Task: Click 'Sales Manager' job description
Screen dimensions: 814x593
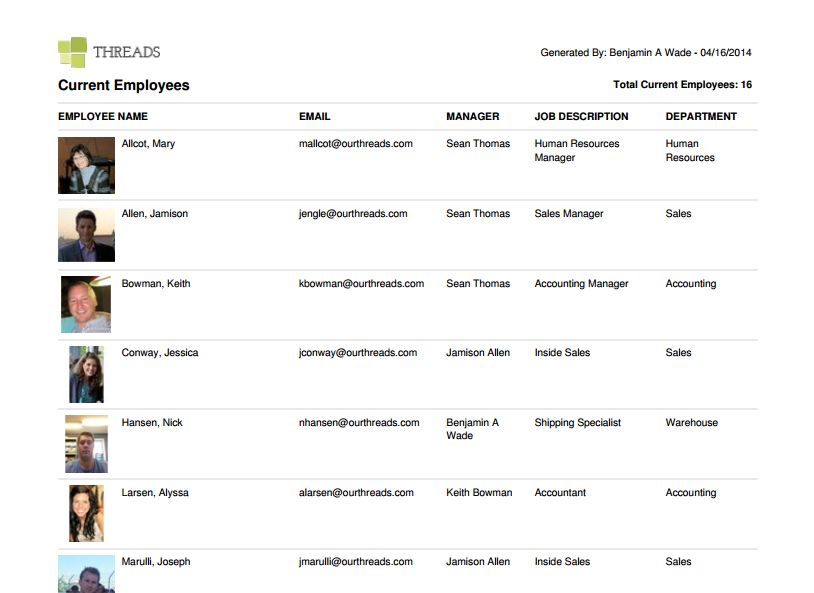Action: pyautogui.click(x=569, y=213)
